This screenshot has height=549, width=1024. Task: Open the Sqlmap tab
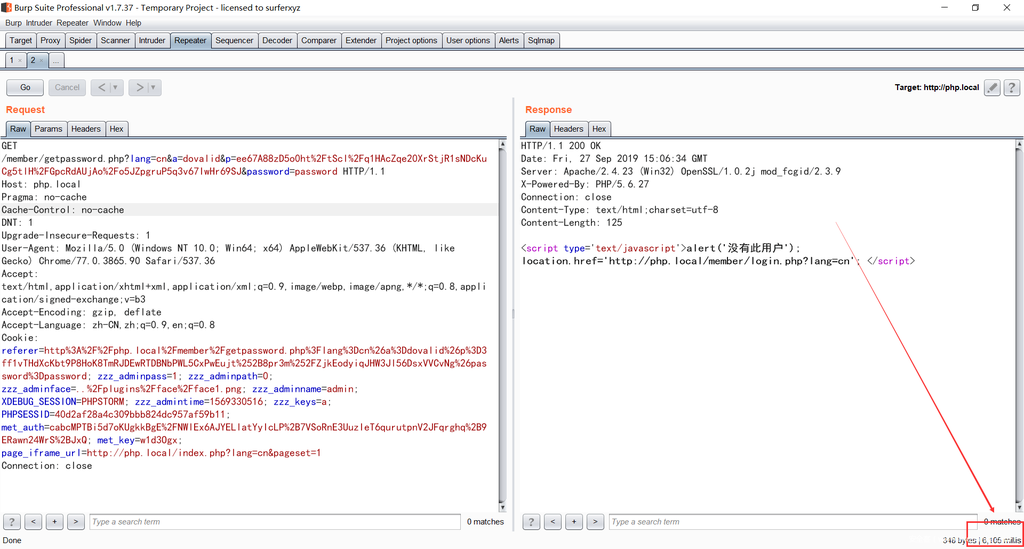(x=541, y=40)
